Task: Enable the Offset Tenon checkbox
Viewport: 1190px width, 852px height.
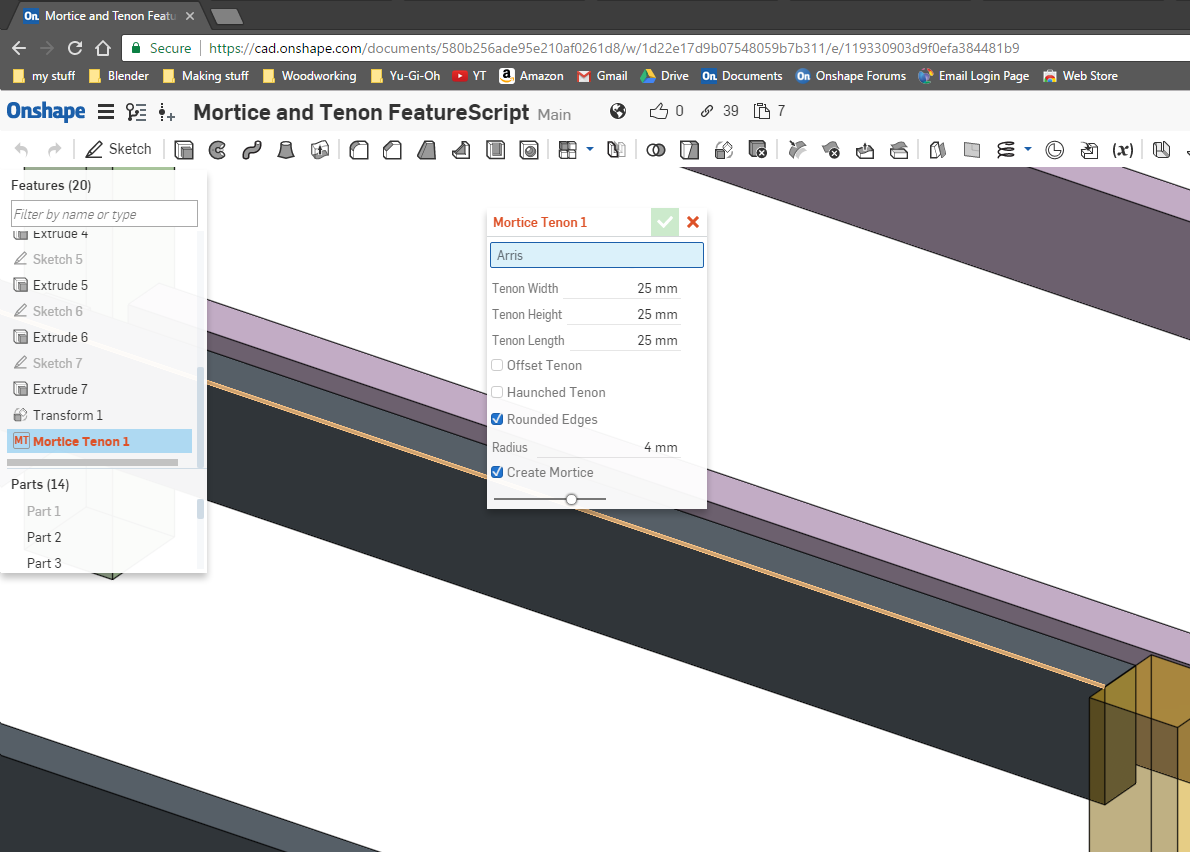Action: click(497, 366)
